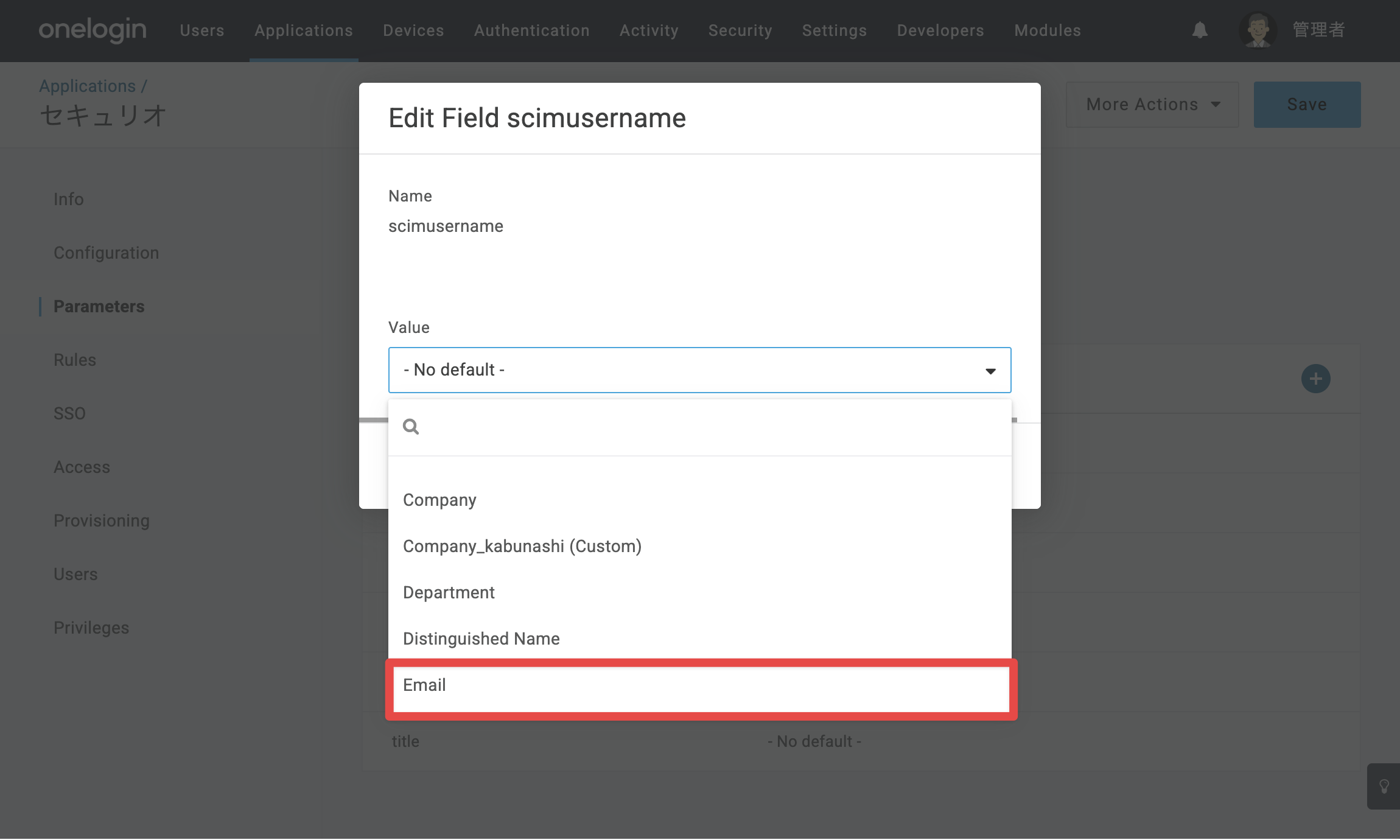
Task: Switch to the Provisioning tab
Action: pos(102,520)
